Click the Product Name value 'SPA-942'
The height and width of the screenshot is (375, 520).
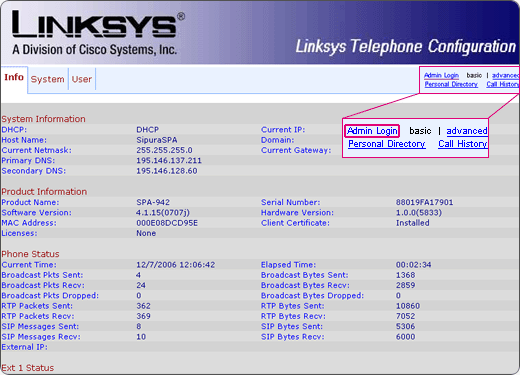(x=153, y=202)
